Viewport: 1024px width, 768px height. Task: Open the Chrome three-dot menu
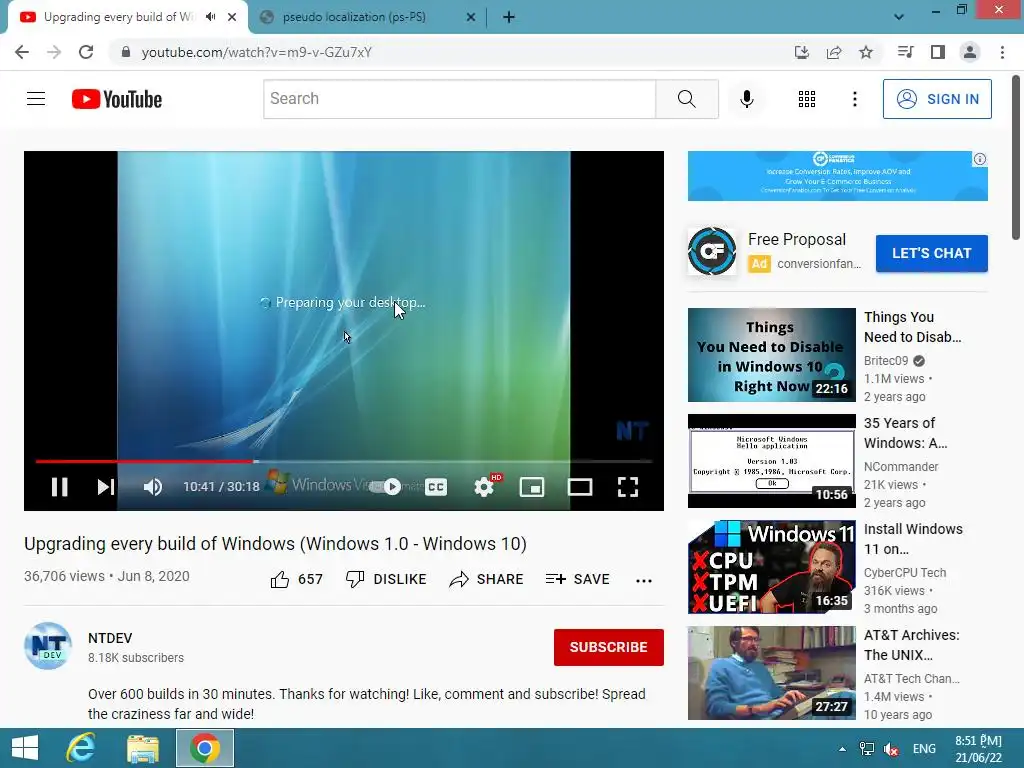point(1002,52)
